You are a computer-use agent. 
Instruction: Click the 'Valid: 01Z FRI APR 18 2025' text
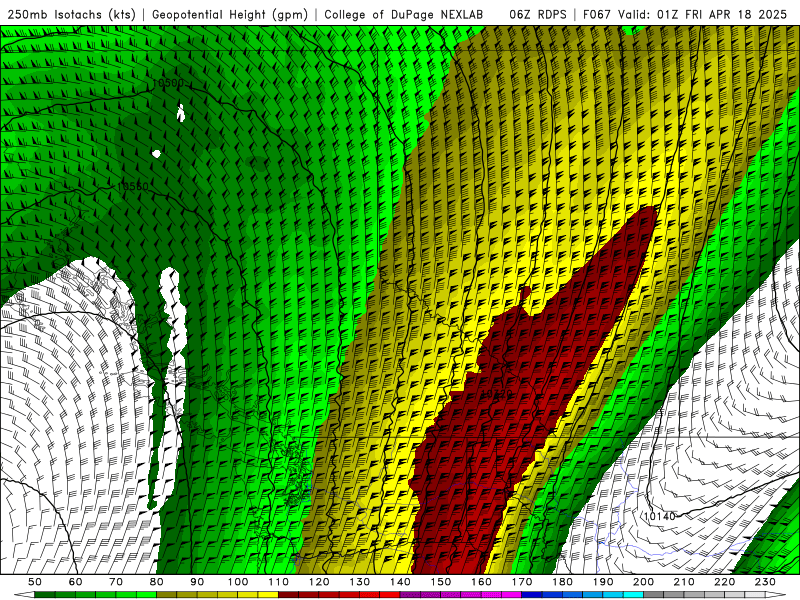[702, 14]
